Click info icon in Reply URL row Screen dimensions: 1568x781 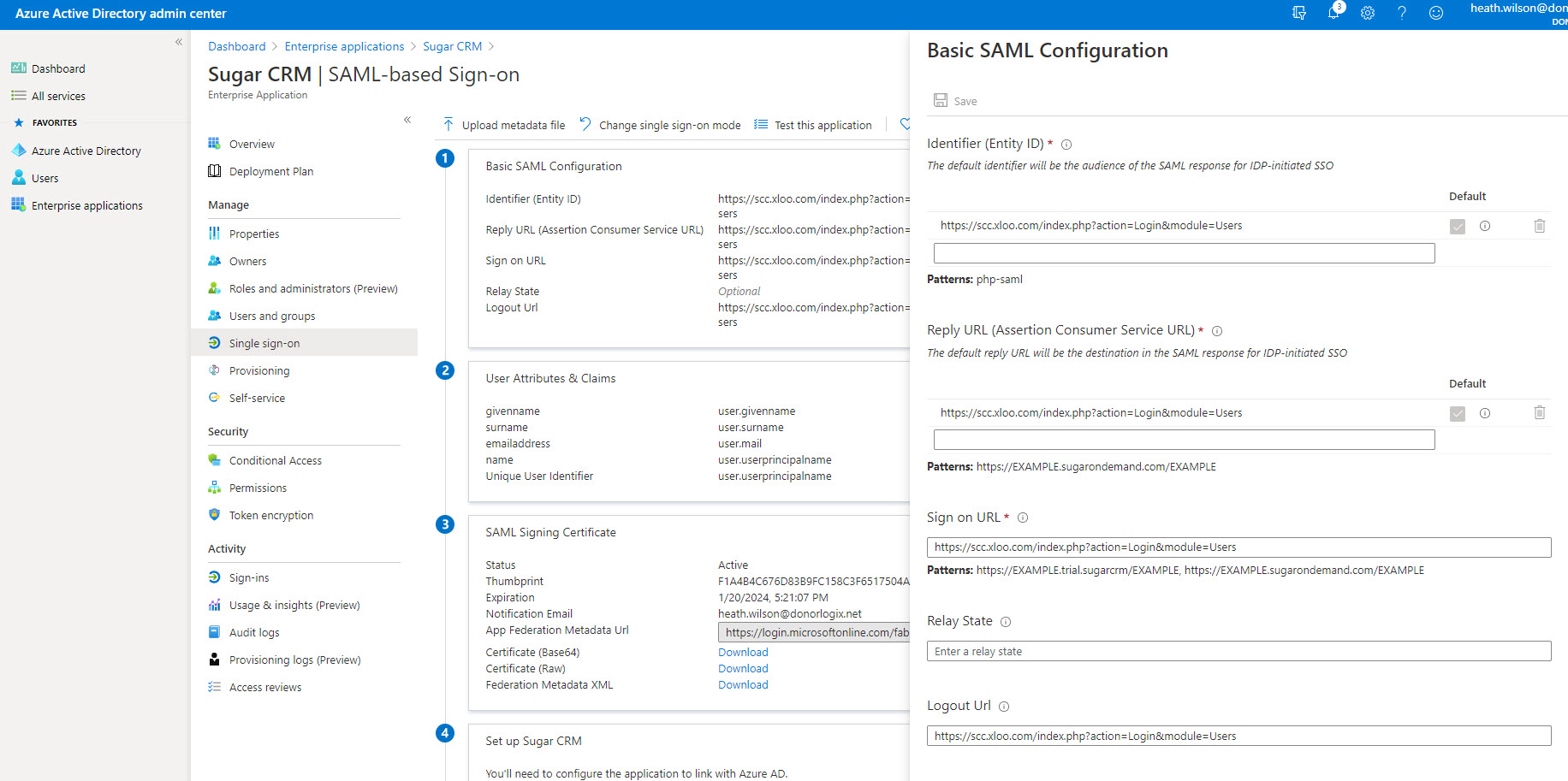tap(1485, 413)
